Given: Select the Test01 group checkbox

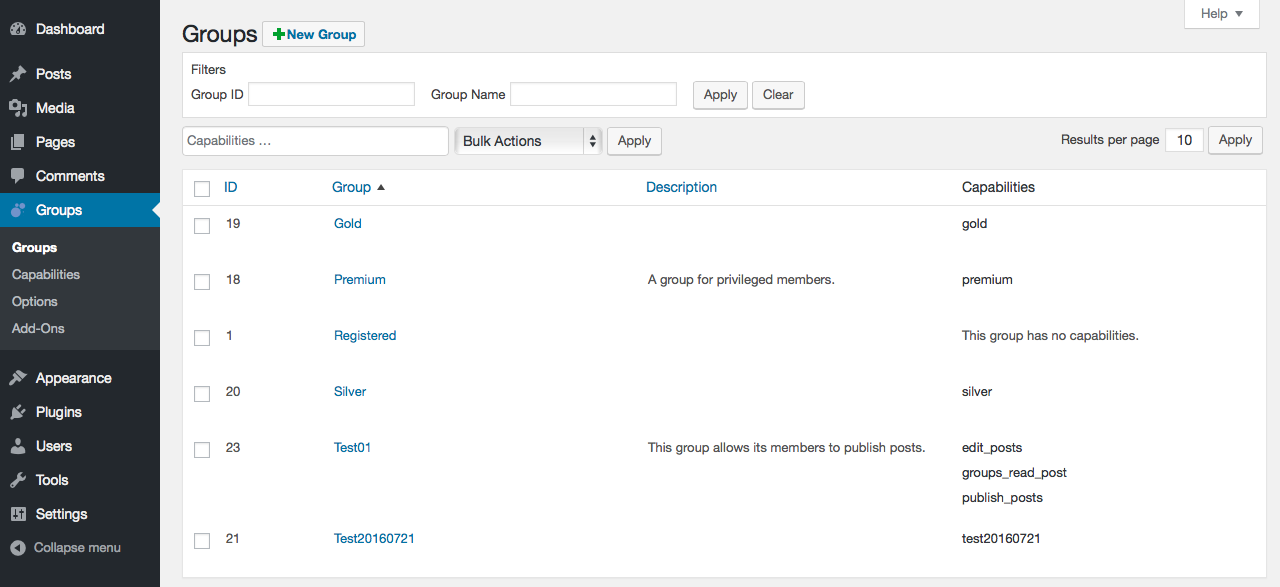Looking at the screenshot, I should pos(202,450).
